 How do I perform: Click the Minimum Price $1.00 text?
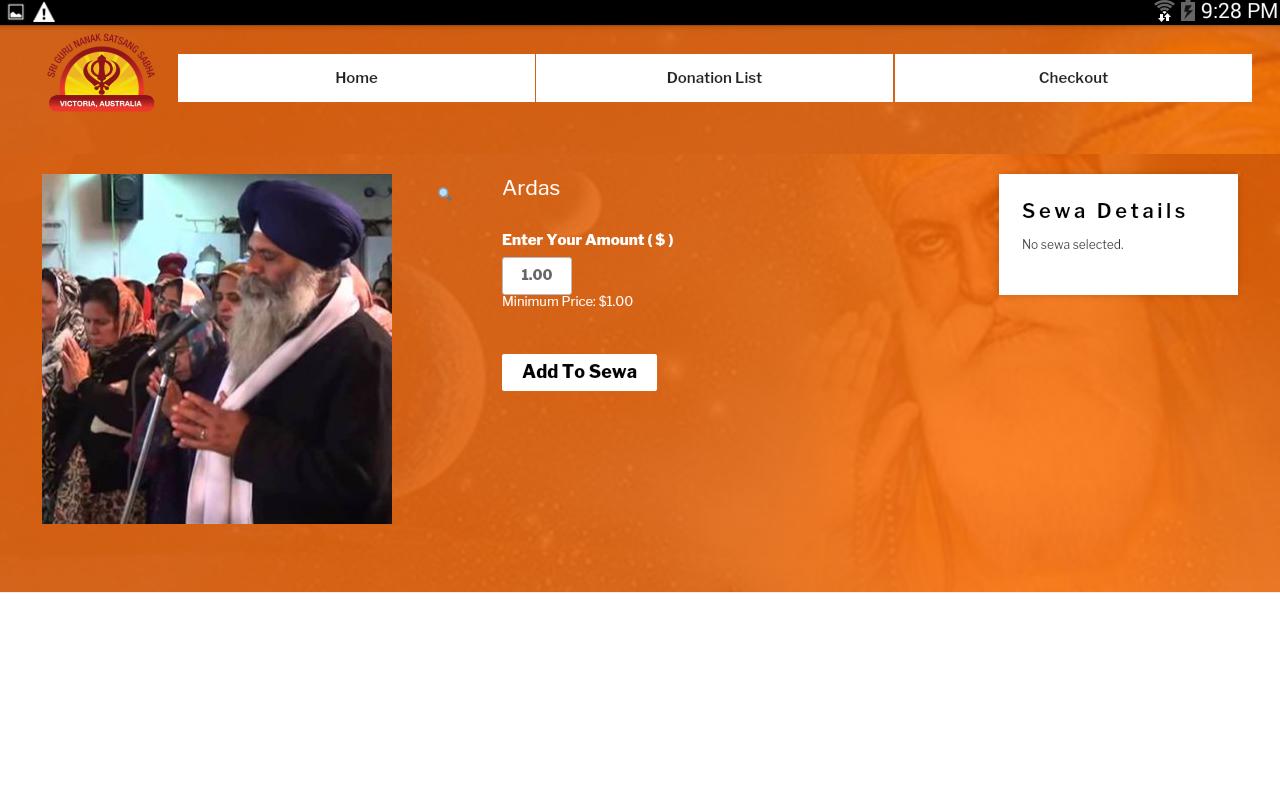point(567,301)
